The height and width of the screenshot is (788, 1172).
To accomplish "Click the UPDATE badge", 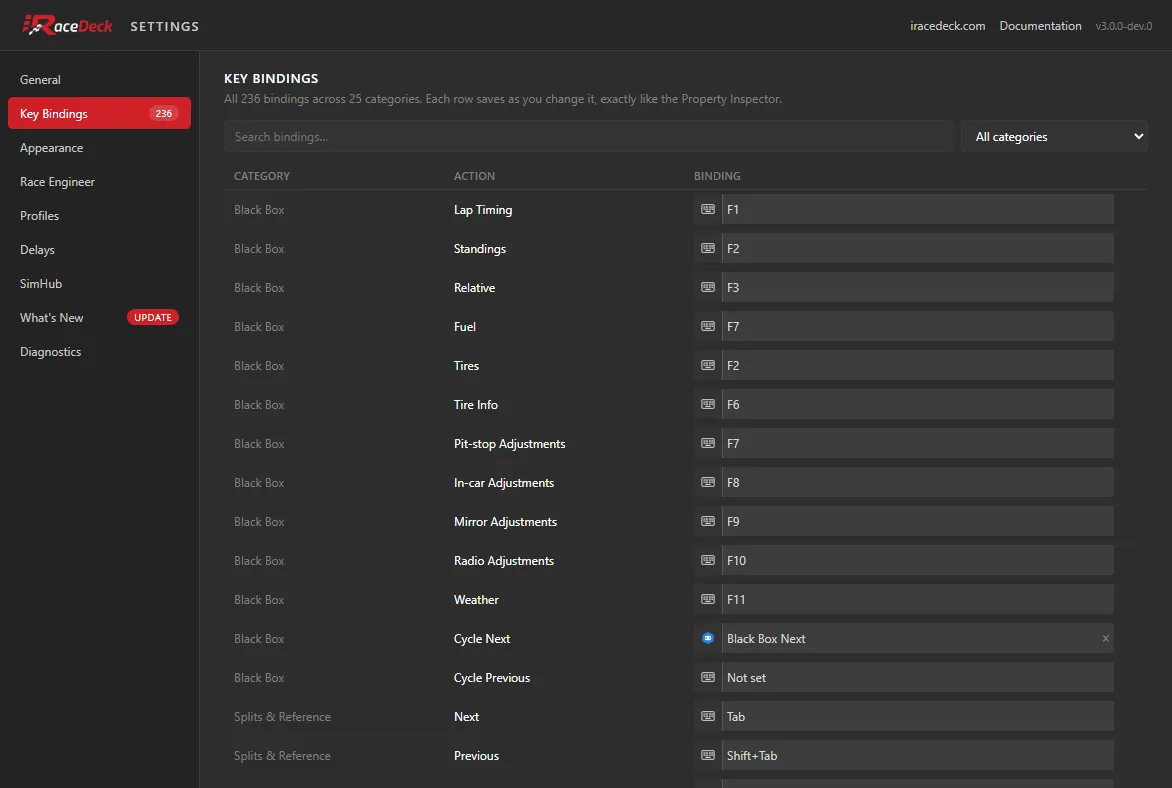I will (152, 318).
